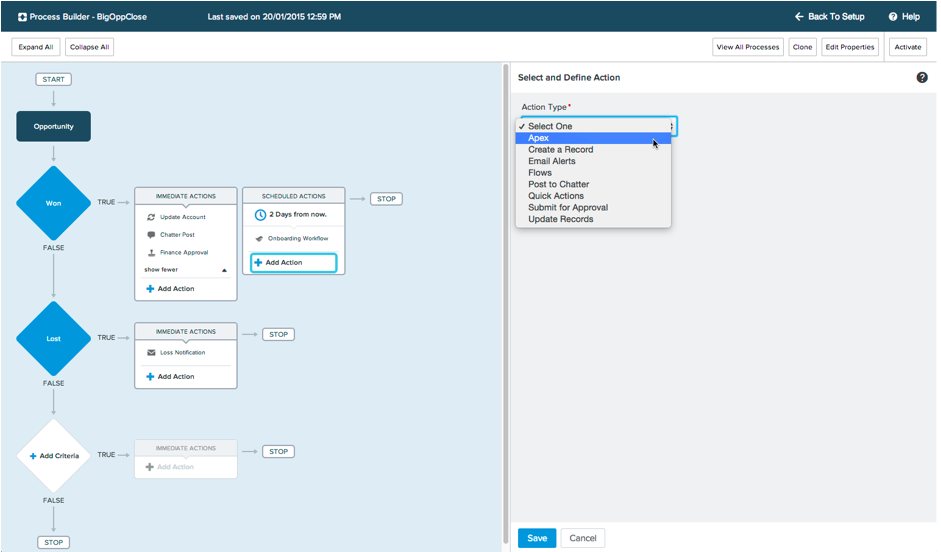Go Back To Setup
The image size is (941, 552).
(829, 17)
